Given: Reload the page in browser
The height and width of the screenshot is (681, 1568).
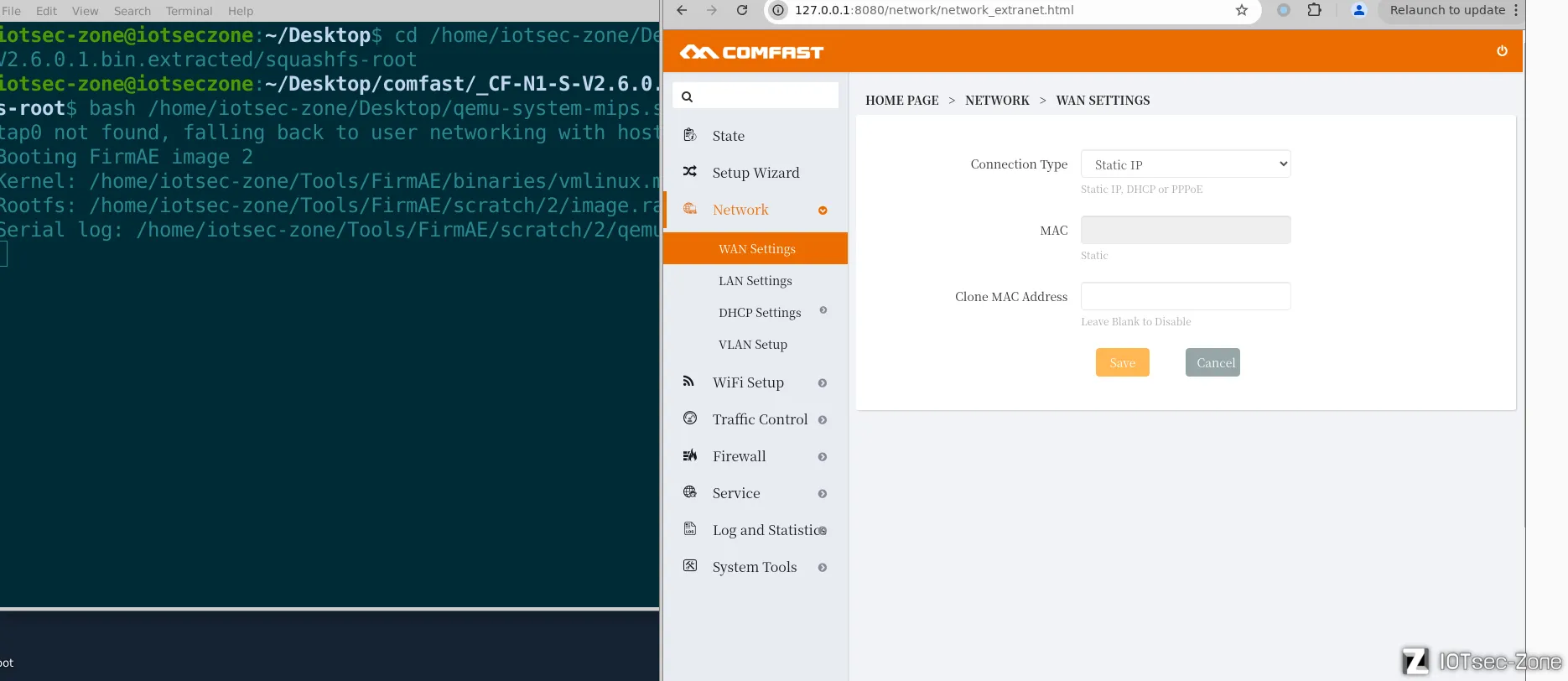Looking at the screenshot, I should click(x=742, y=10).
